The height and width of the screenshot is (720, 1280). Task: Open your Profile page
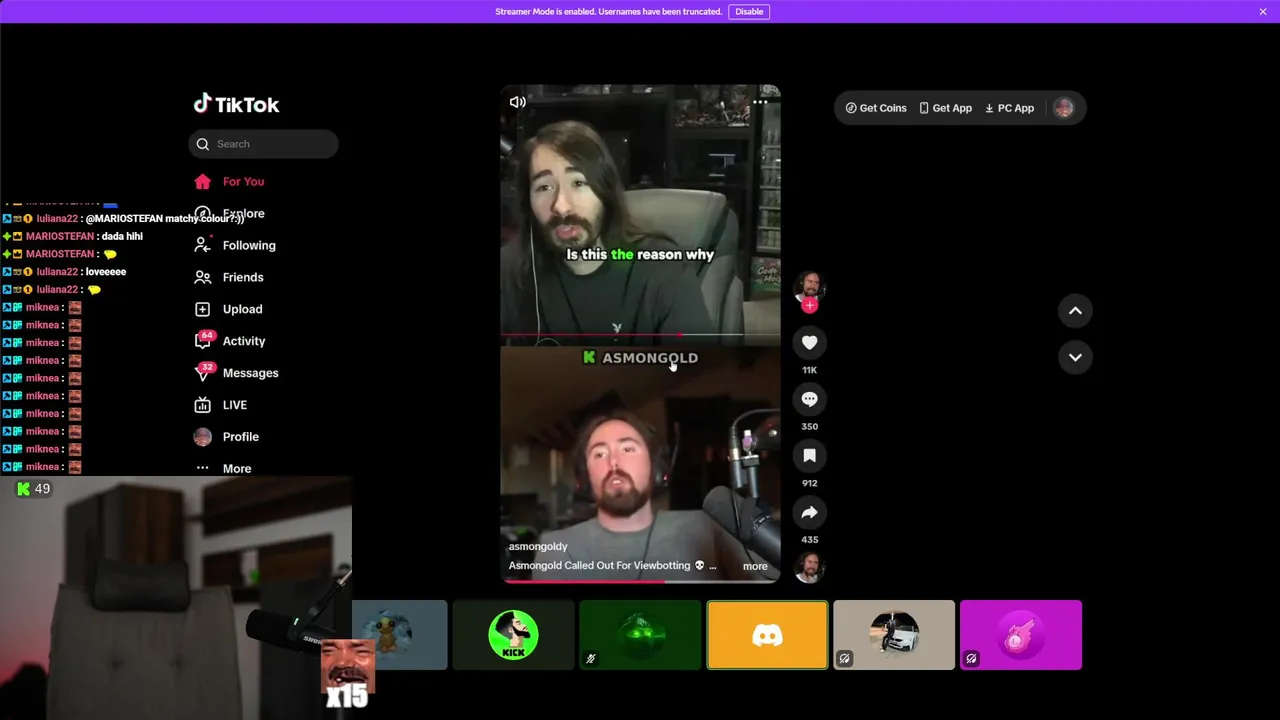pyautogui.click(x=240, y=437)
